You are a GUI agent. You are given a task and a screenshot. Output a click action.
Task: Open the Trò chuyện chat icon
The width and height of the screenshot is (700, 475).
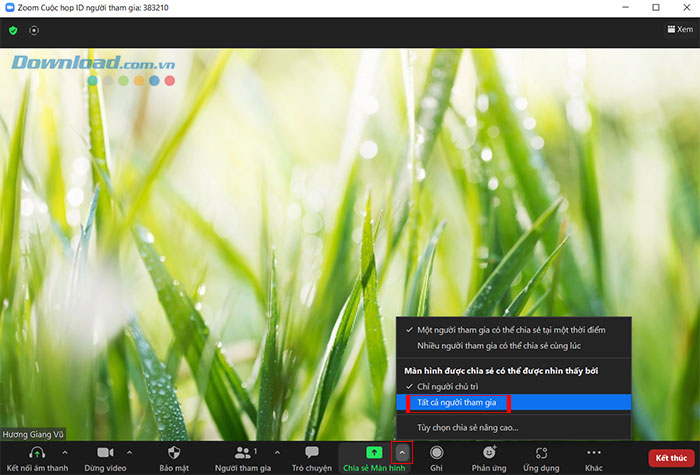311,453
